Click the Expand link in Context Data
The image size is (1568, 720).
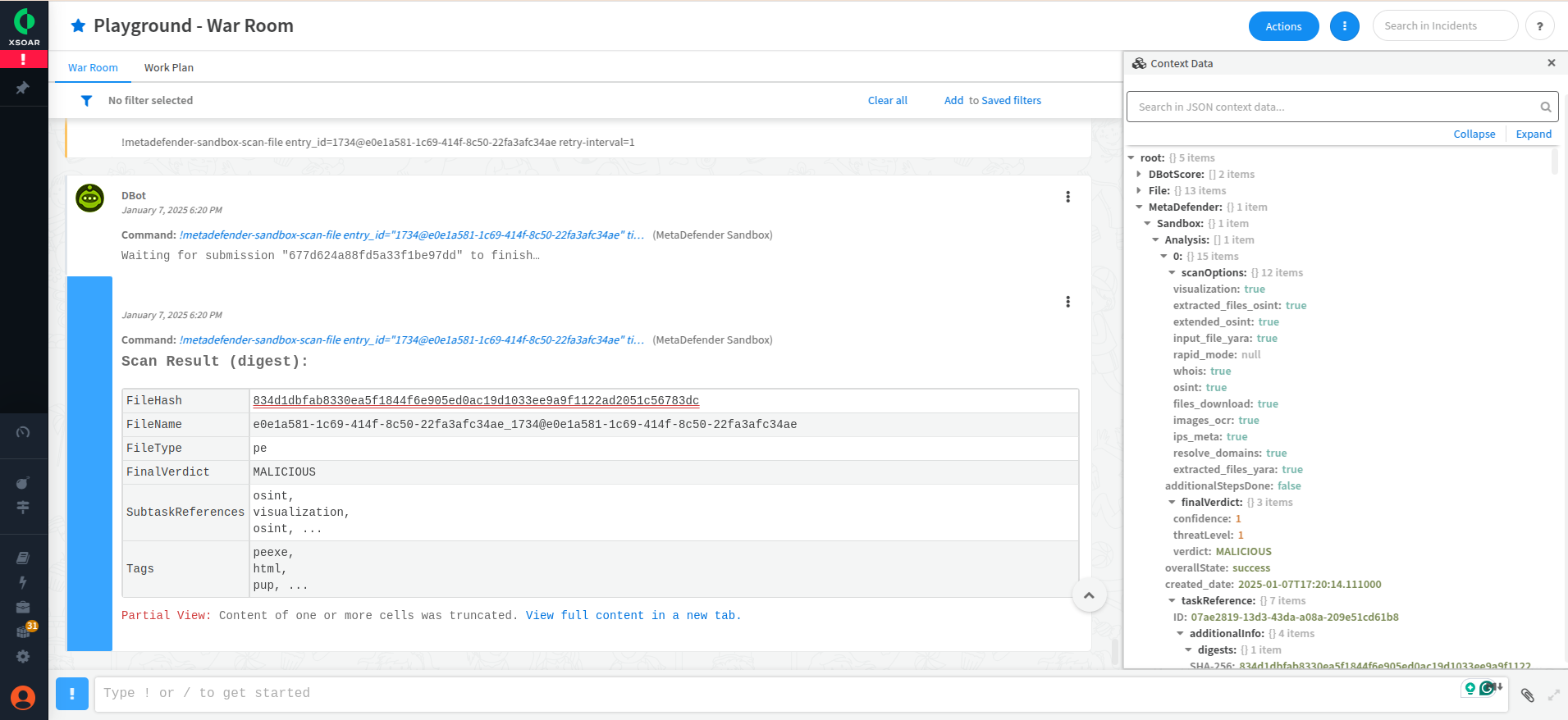point(1534,134)
